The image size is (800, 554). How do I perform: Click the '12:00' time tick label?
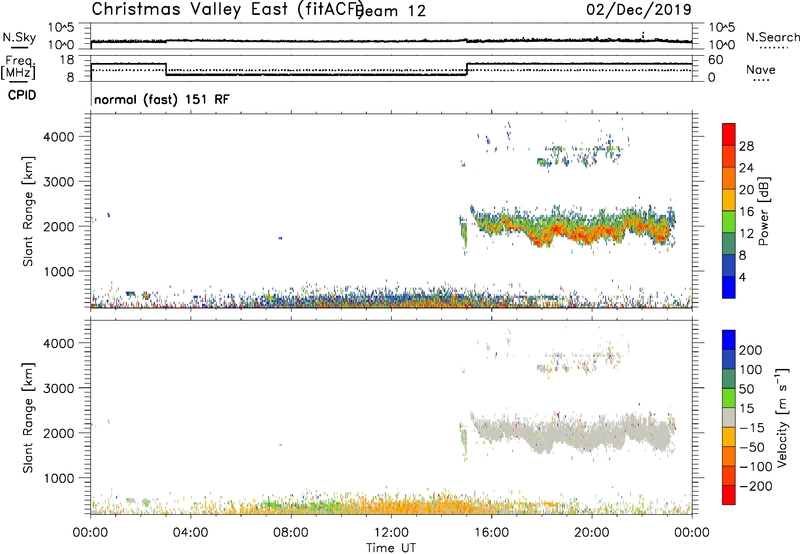[x=391, y=533]
